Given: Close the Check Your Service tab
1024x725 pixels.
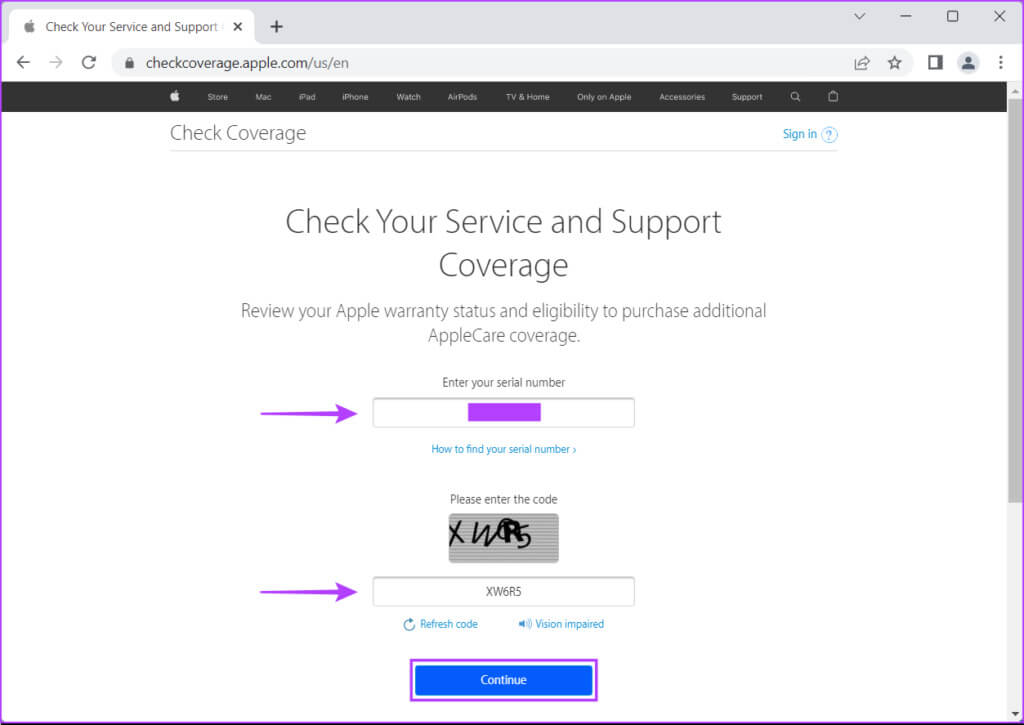Looking at the screenshot, I should coord(238,27).
